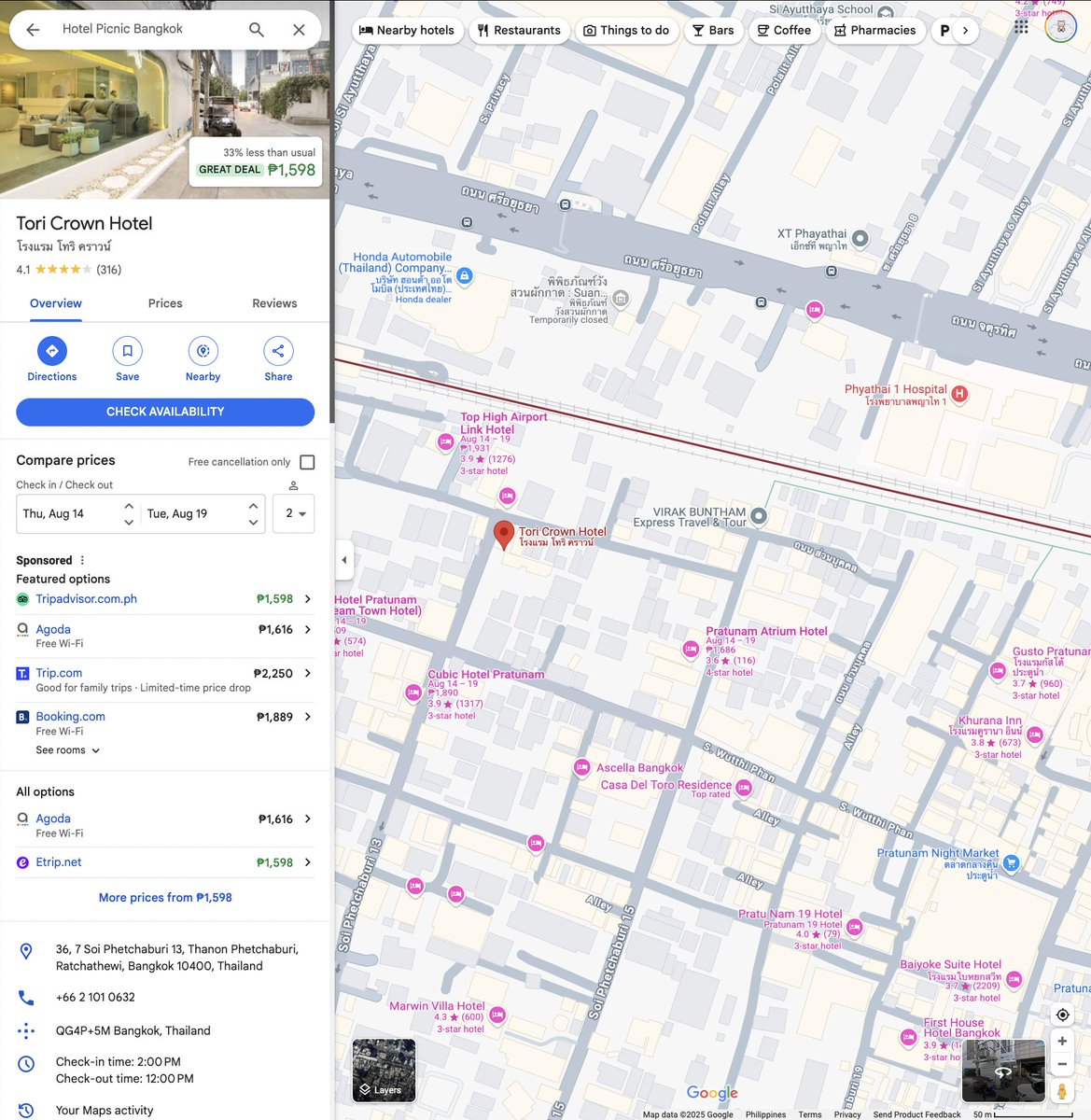Screen dimensions: 1091x1120
Task: Click Phyathai 1 Hospital marker icon
Action: click(x=959, y=395)
